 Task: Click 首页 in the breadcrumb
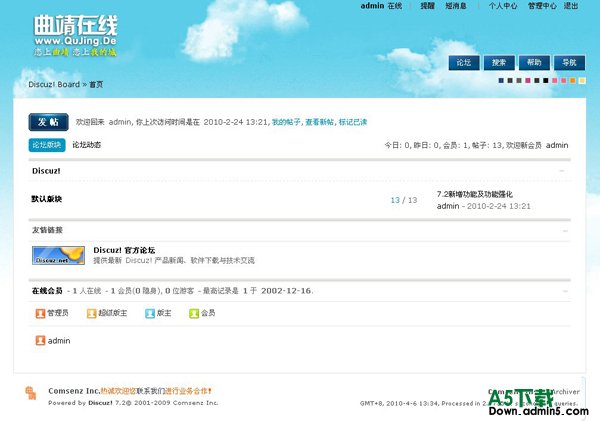point(96,84)
